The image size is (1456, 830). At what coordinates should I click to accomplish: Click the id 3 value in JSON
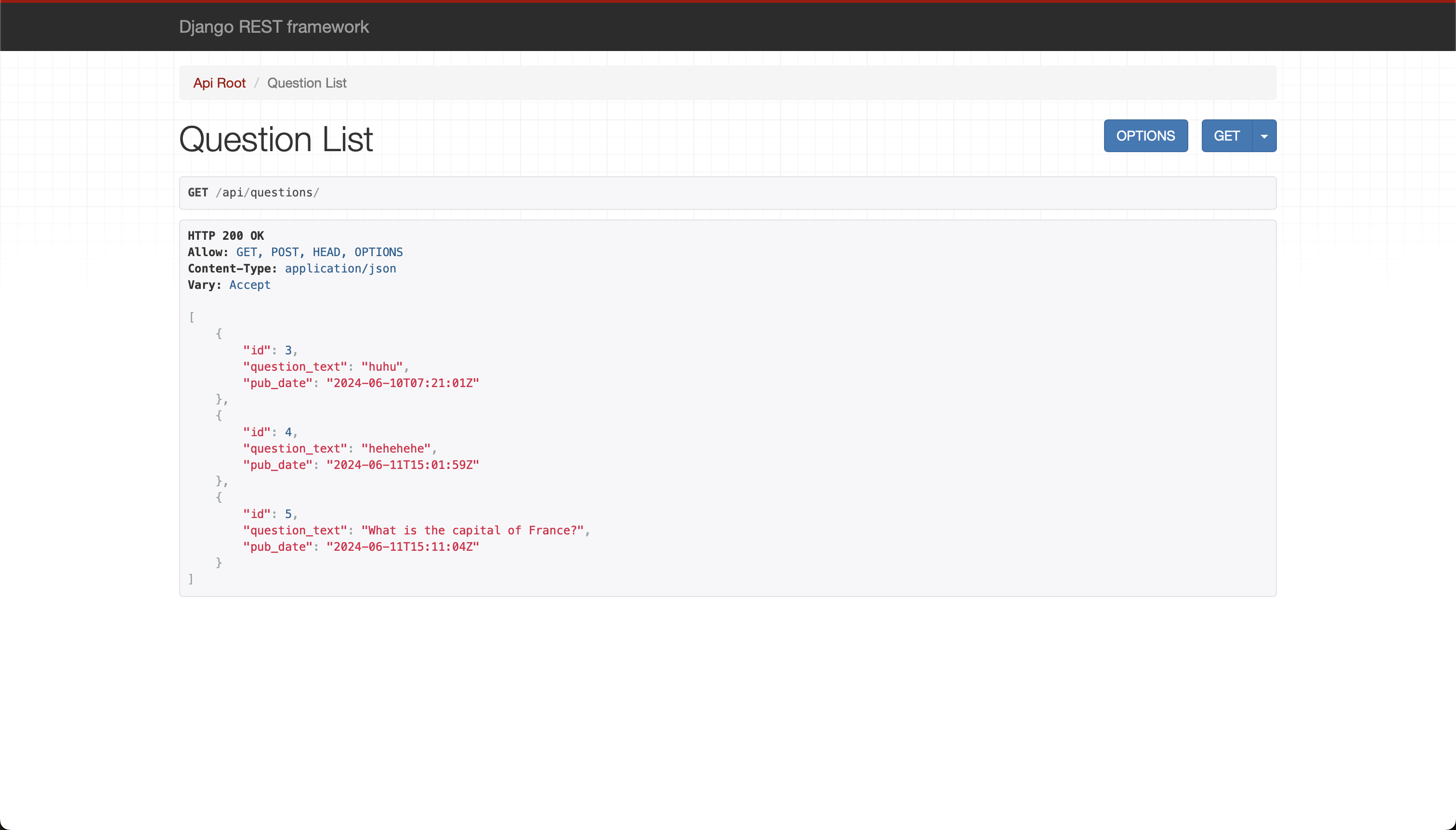(288, 350)
